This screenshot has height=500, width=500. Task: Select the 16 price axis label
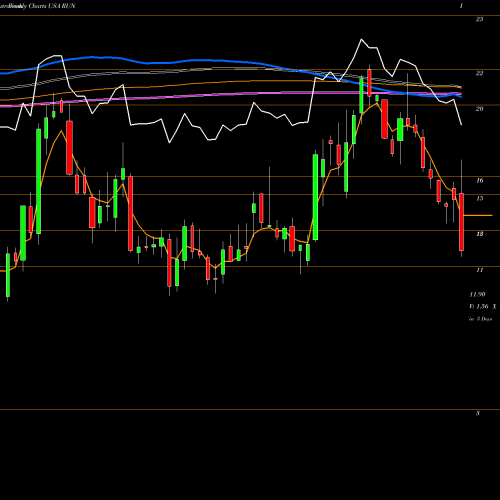479,181
